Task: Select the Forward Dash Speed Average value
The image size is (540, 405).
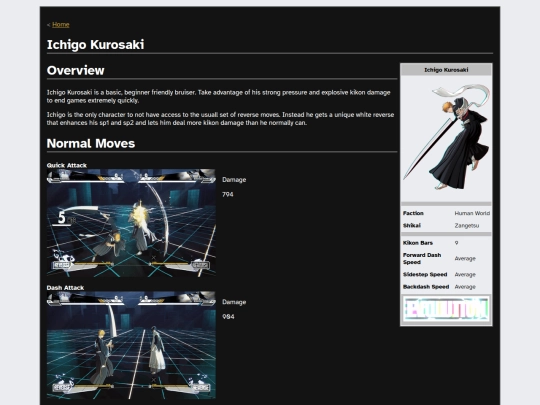Action: [465, 259]
